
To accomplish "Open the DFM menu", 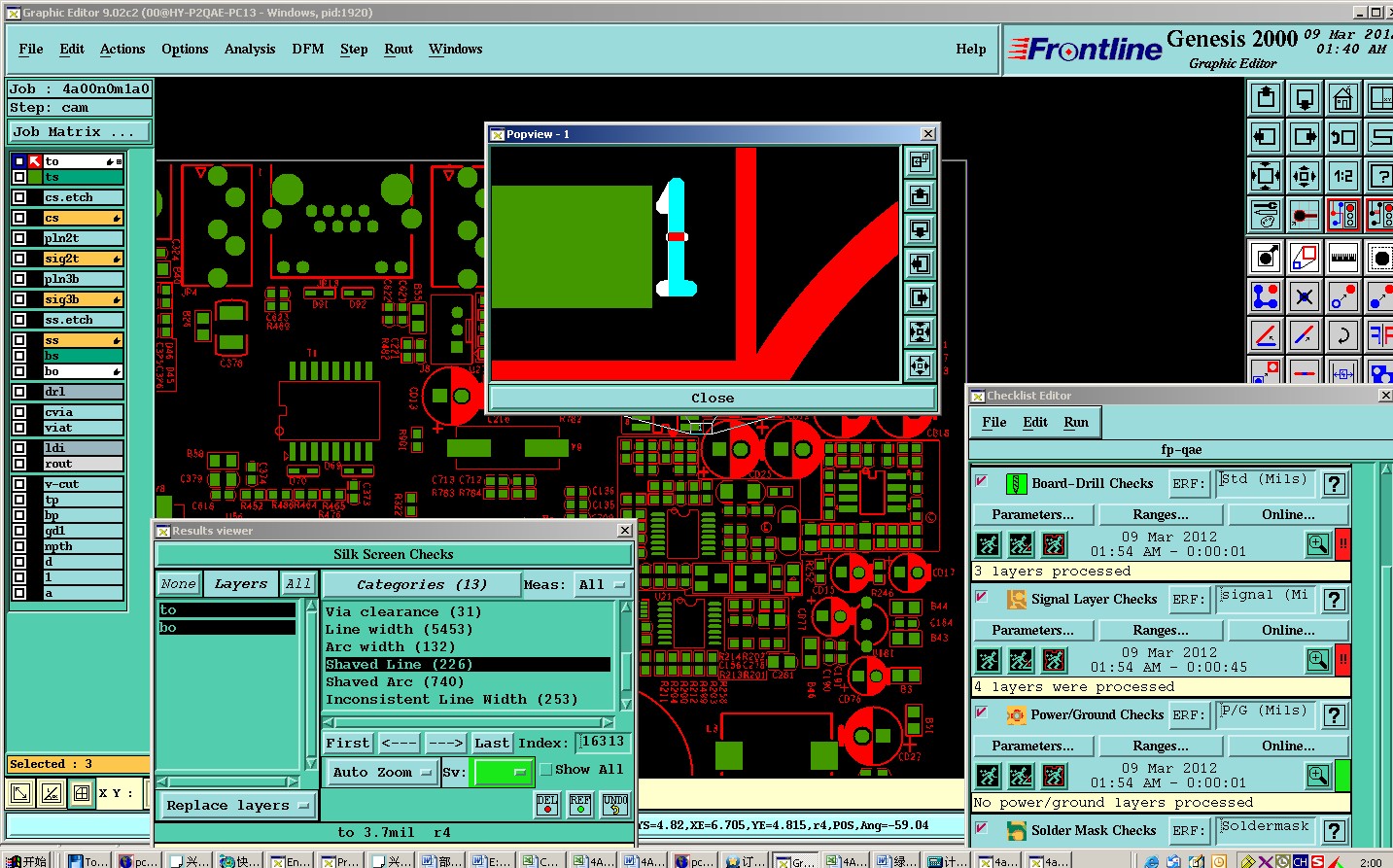I will (x=308, y=49).
